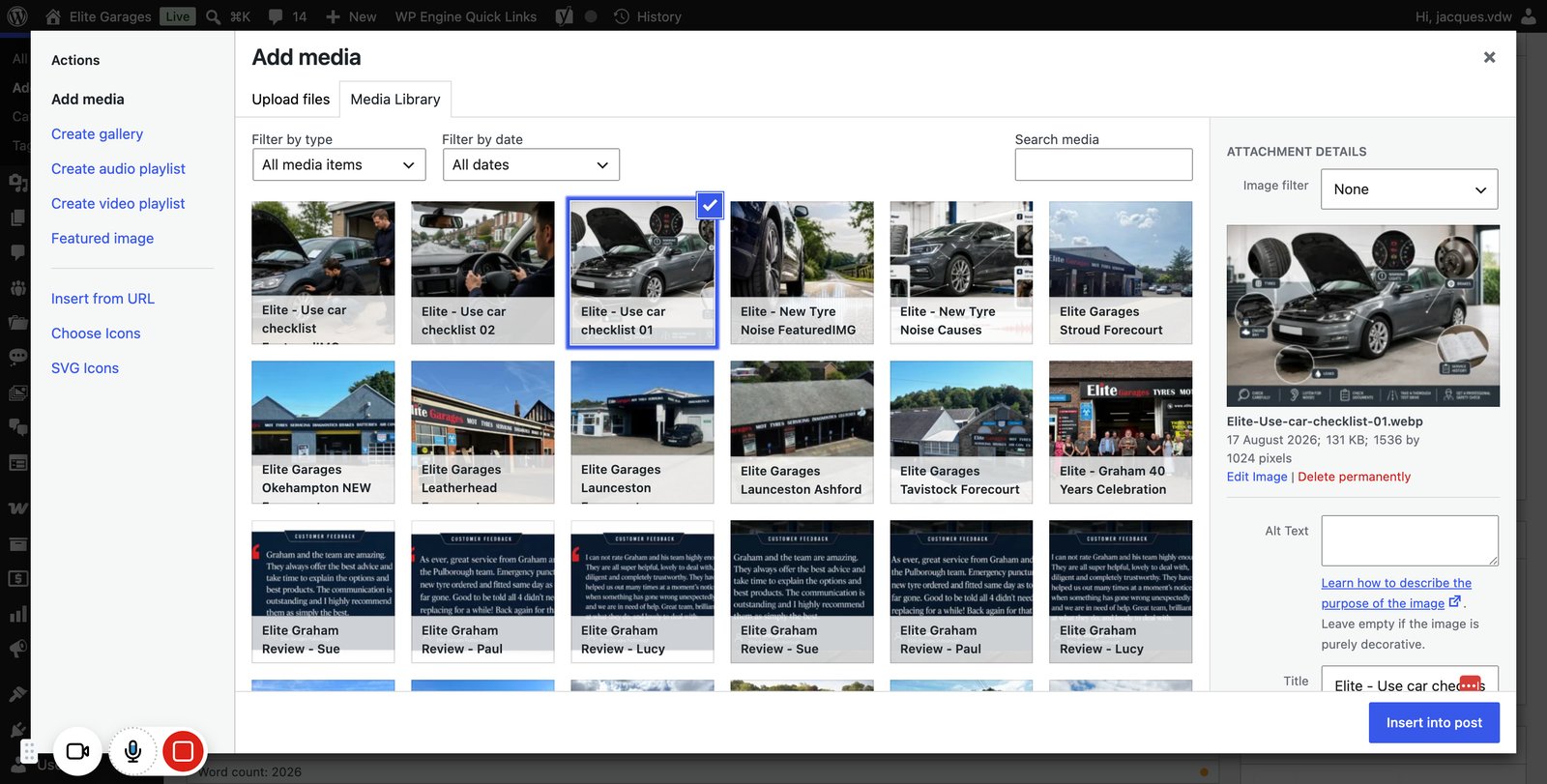
Task: Click the Insert into post button
Action: pos(1434,723)
